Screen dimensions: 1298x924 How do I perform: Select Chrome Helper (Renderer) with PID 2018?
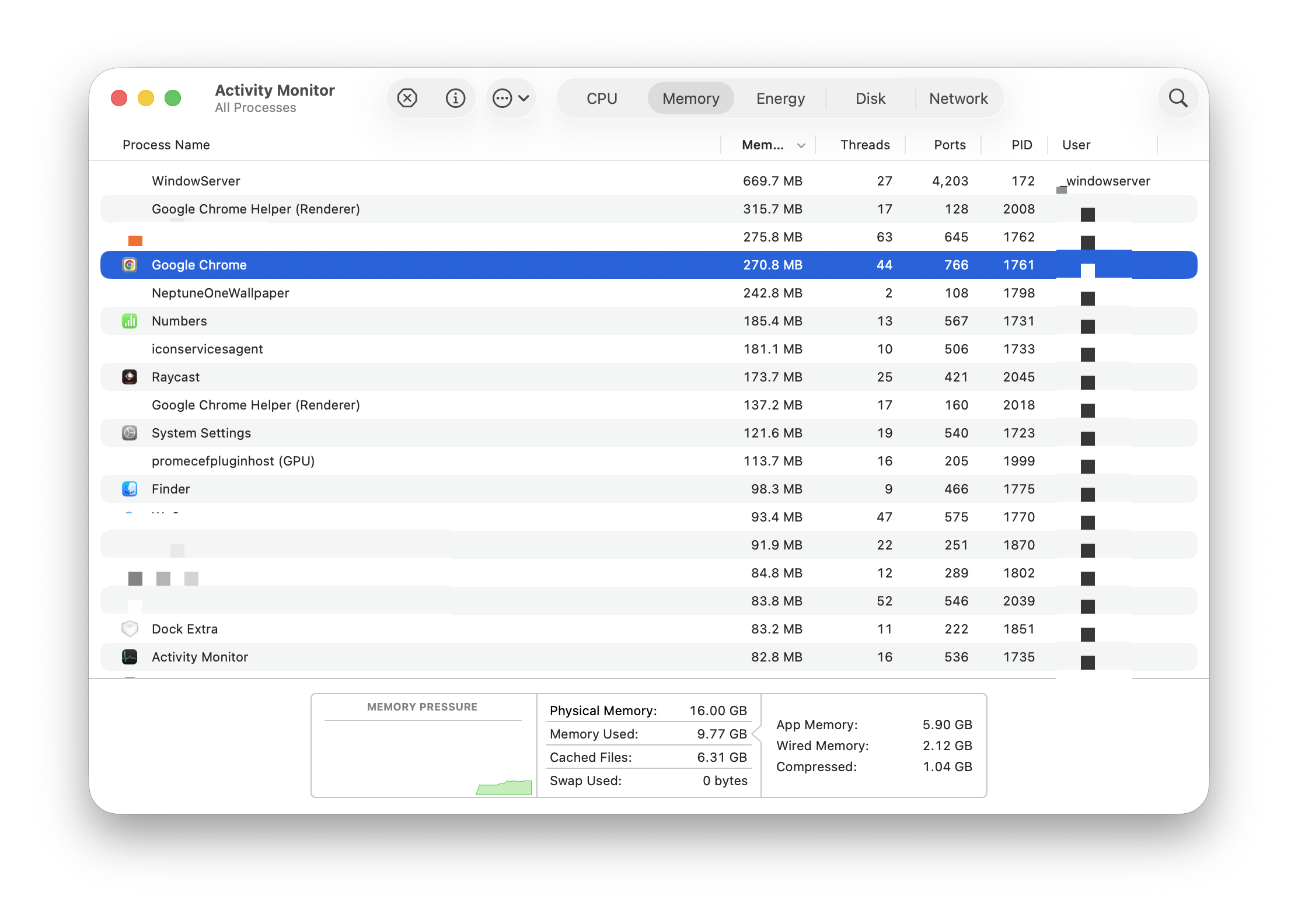pos(649,405)
